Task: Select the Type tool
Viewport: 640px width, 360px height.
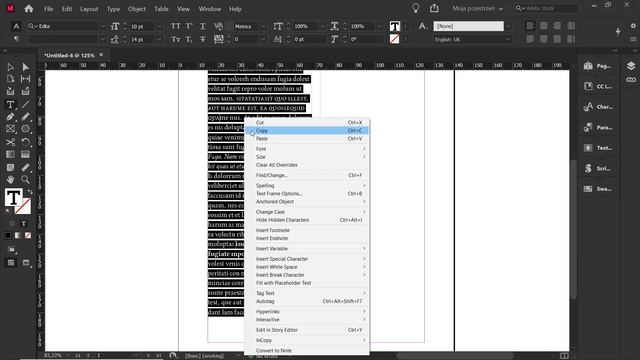Action: (10, 105)
